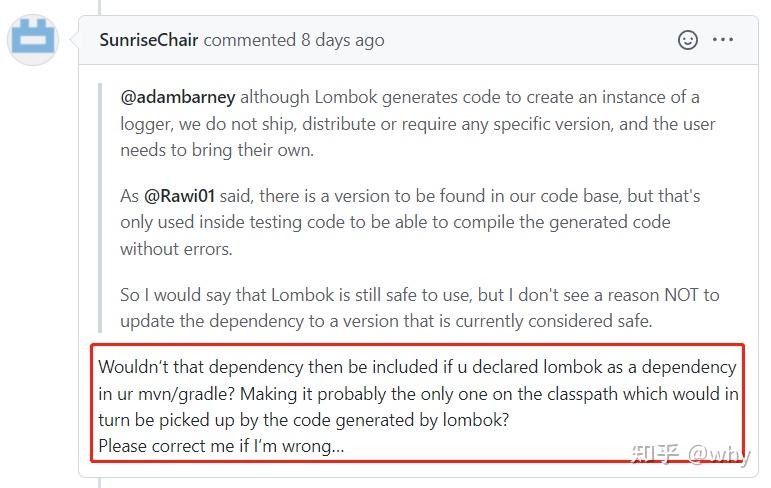Click the "8 days ago" timestamp
The image size is (771, 488).
(342, 41)
